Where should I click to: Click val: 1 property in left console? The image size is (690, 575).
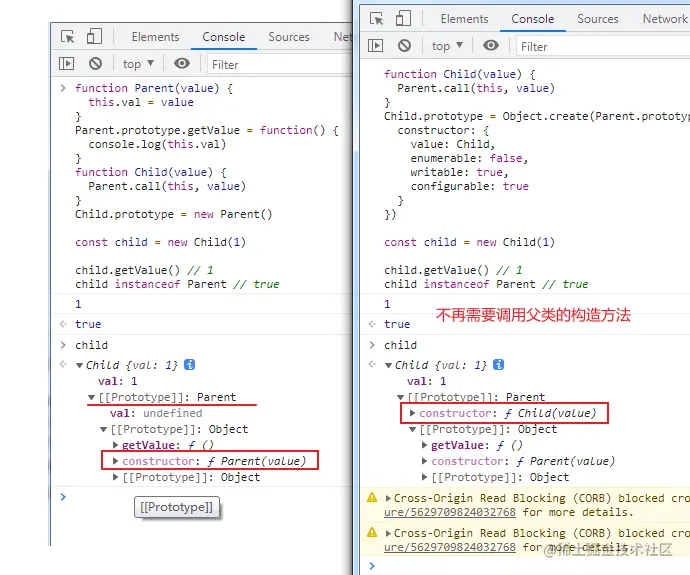coord(117,381)
